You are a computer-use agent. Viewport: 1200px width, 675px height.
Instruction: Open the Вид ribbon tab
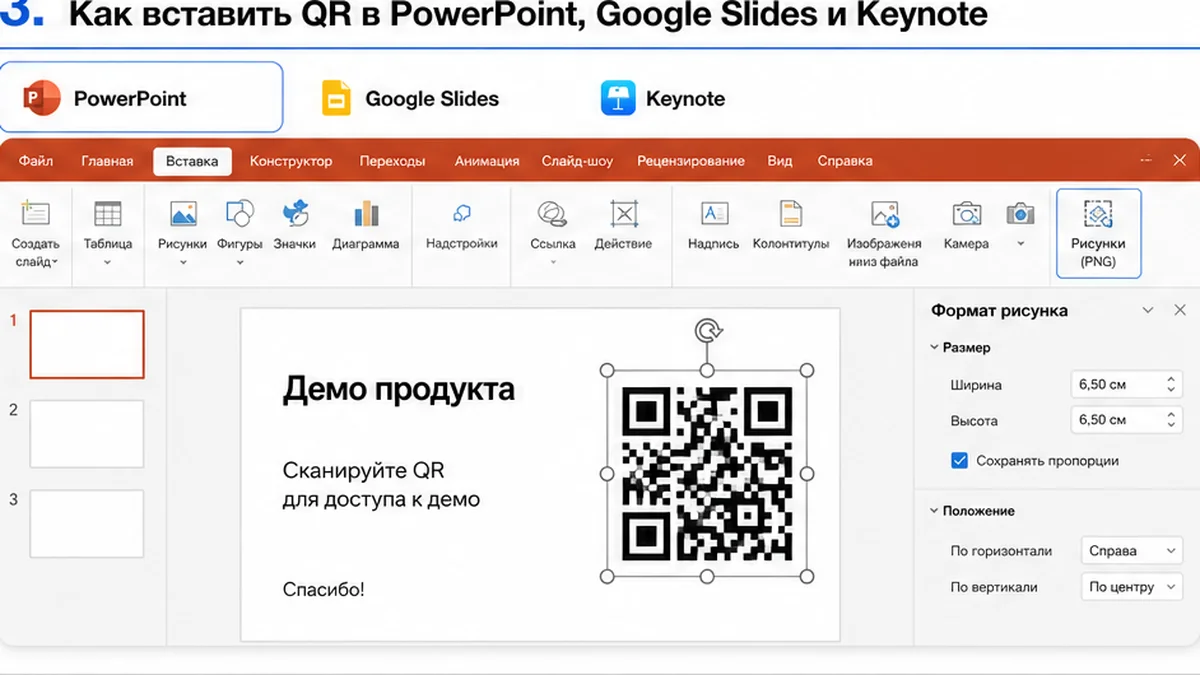(x=780, y=161)
